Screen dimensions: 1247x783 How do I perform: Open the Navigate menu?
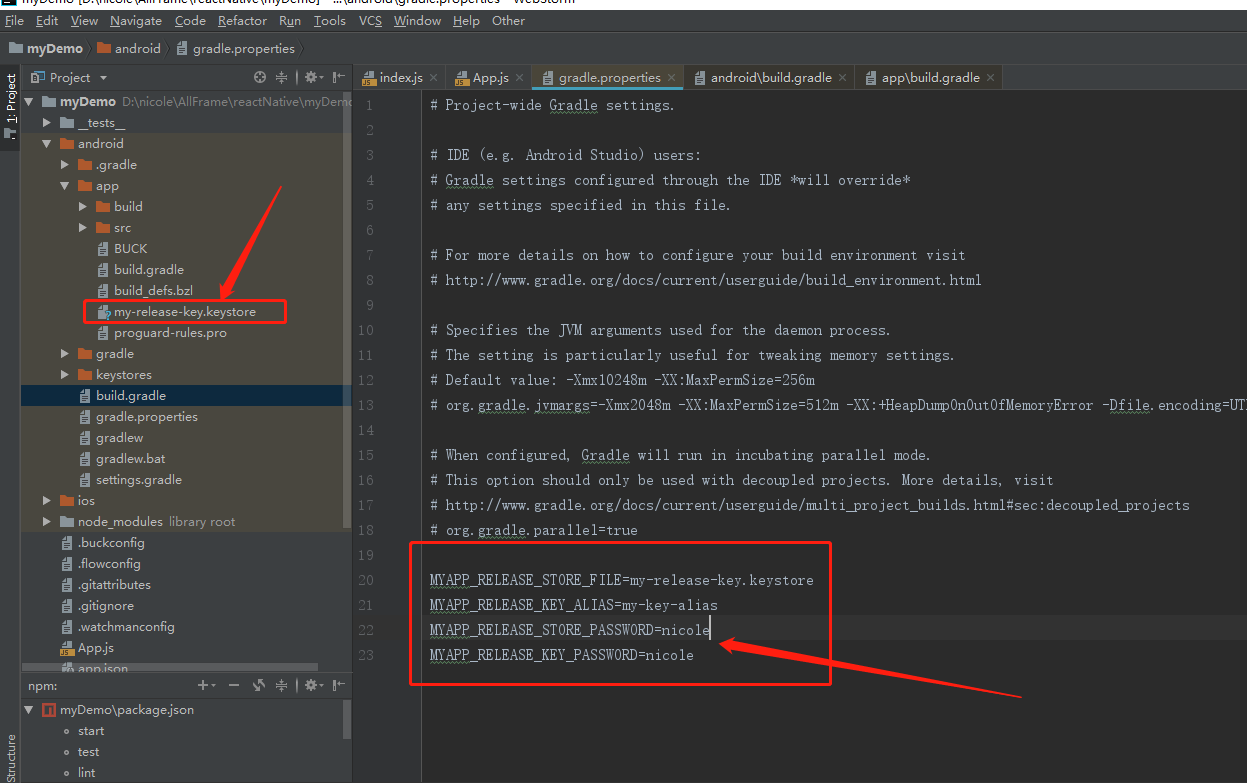[136, 20]
